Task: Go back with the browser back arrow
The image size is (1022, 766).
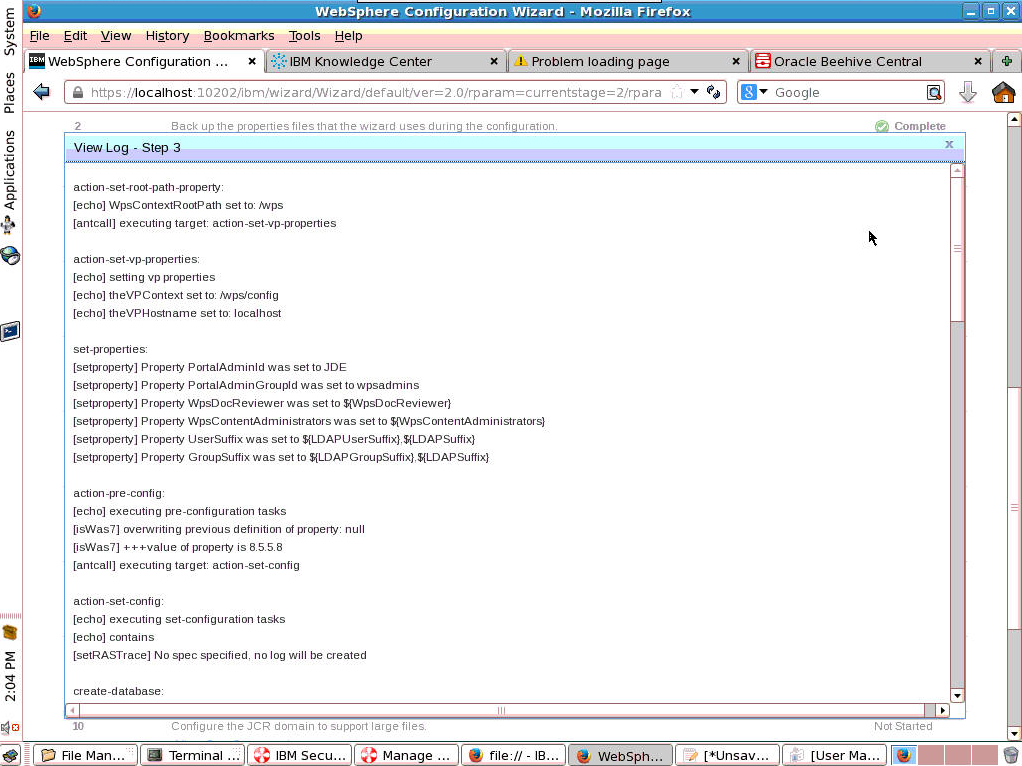Action: [x=41, y=92]
